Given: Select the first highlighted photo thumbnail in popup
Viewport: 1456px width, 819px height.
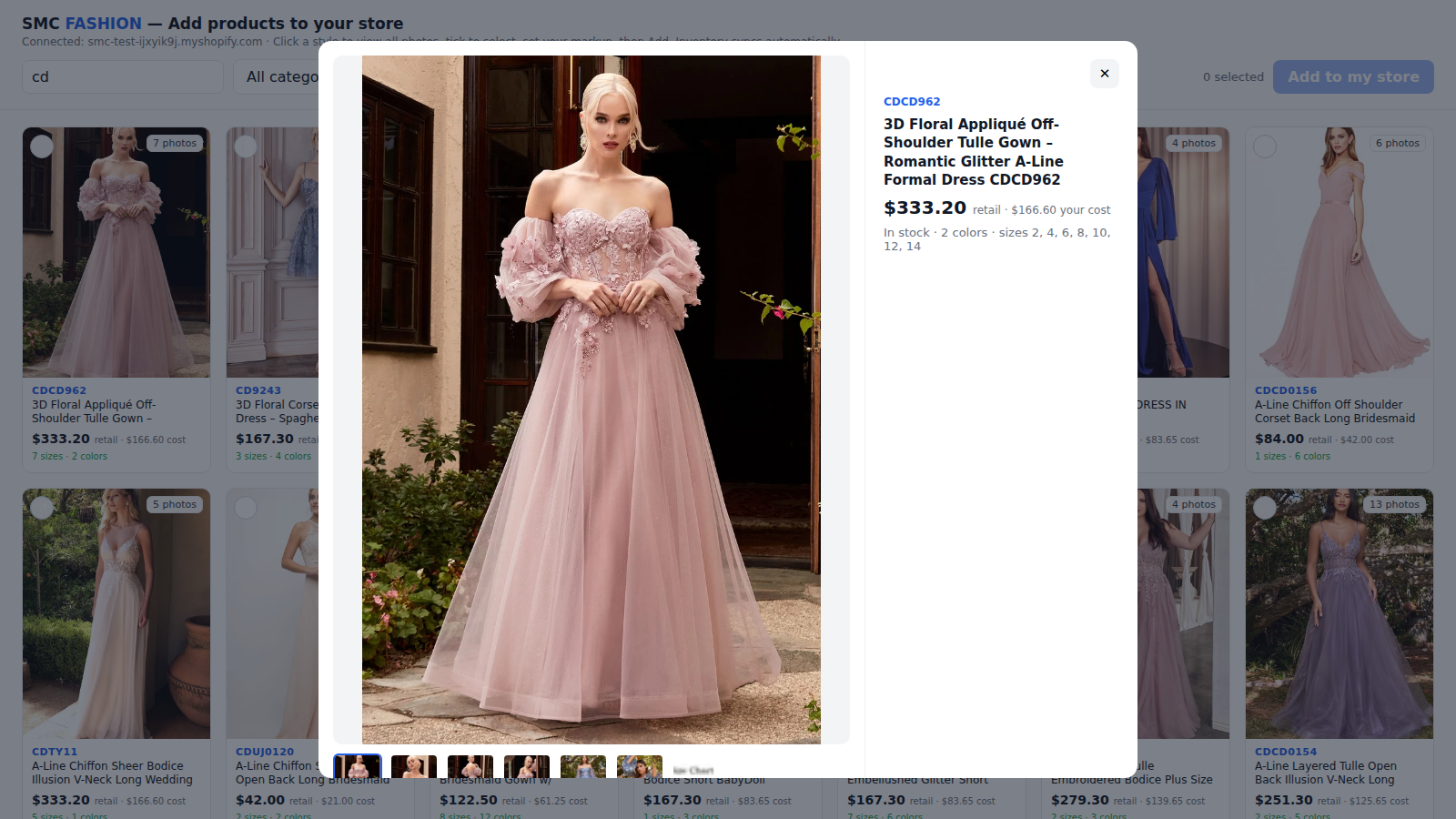Looking at the screenshot, I should click(358, 766).
